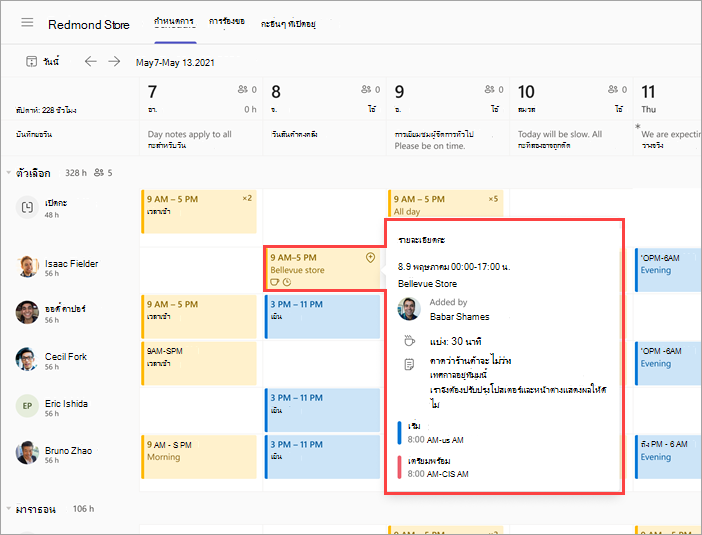Open Isaac Fielder's 9 AM–5 PM Bellevue shift

[322, 269]
